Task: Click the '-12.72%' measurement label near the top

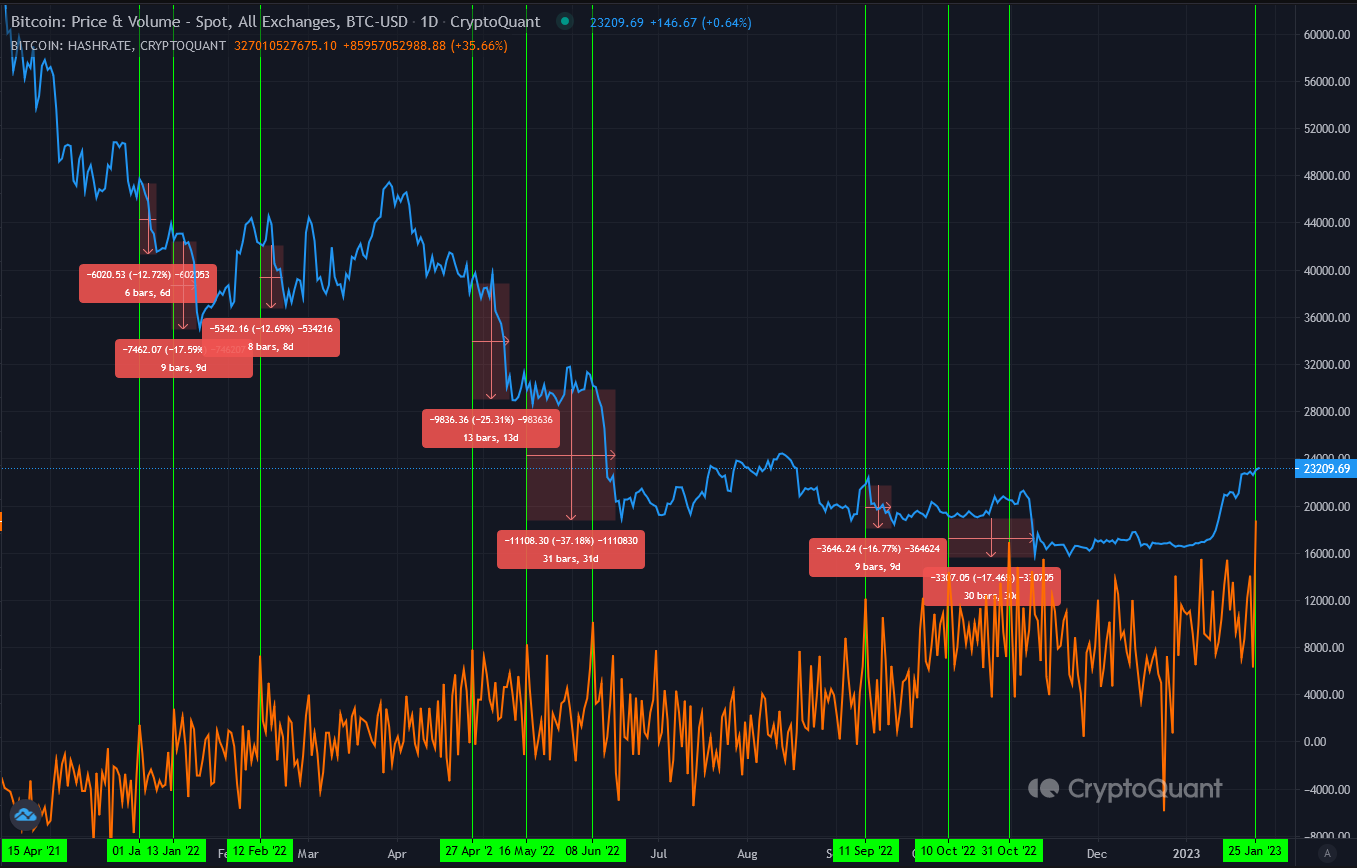Action: (148, 283)
